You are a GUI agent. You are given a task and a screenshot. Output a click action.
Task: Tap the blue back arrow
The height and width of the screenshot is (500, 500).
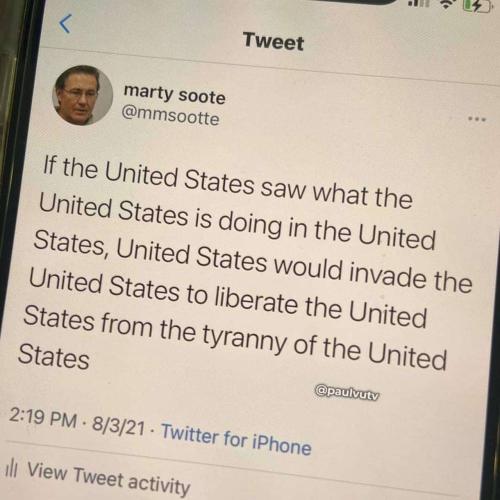[65, 24]
